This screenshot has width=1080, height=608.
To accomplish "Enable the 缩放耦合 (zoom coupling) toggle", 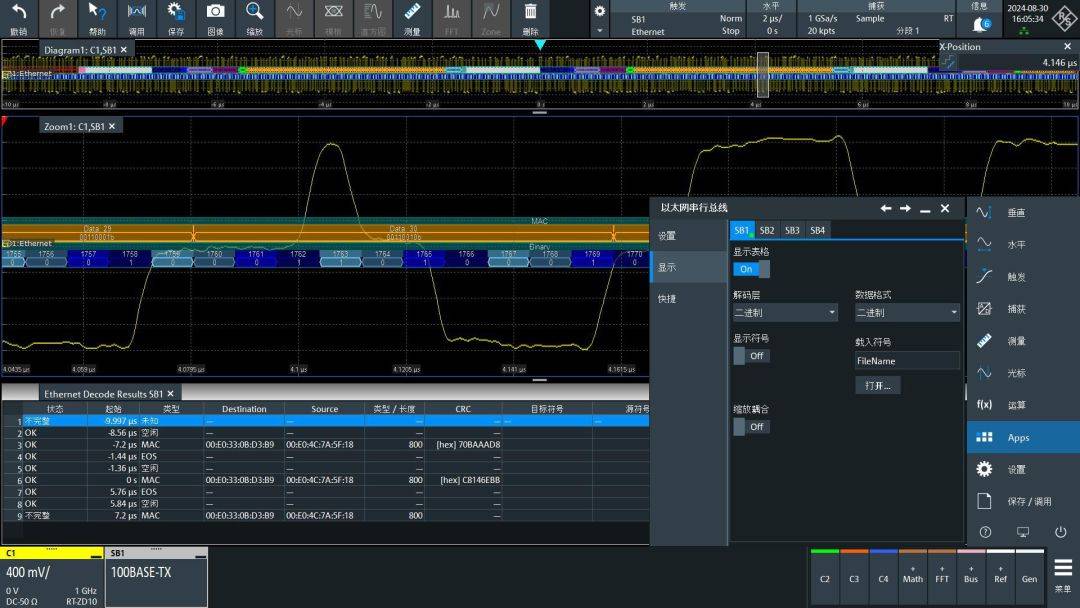I will coord(751,427).
